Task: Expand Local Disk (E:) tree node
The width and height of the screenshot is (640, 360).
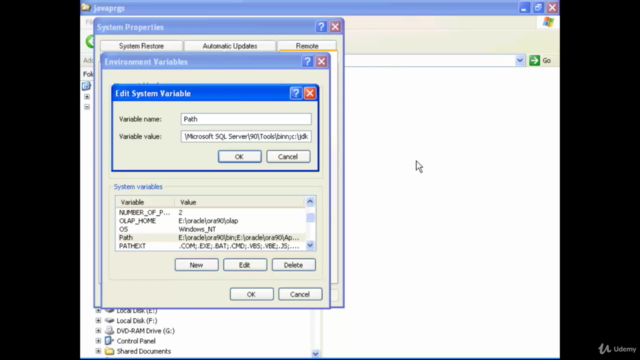Action: [98, 311]
